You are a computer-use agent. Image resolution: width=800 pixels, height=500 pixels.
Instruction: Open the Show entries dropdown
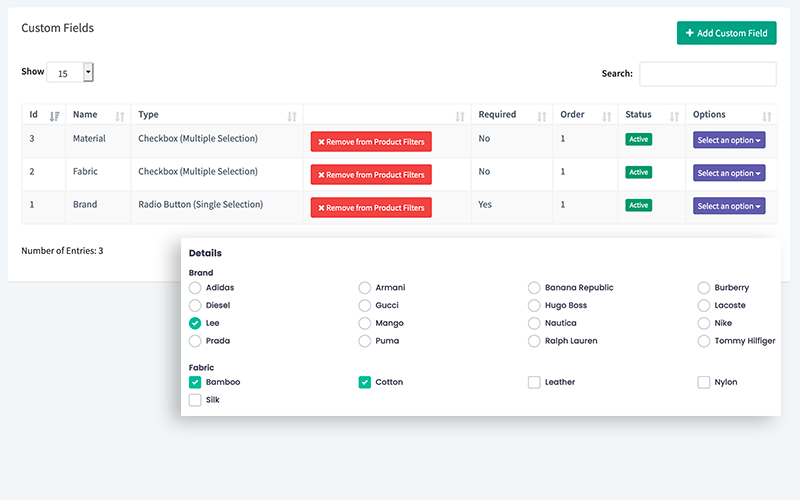[70, 72]
